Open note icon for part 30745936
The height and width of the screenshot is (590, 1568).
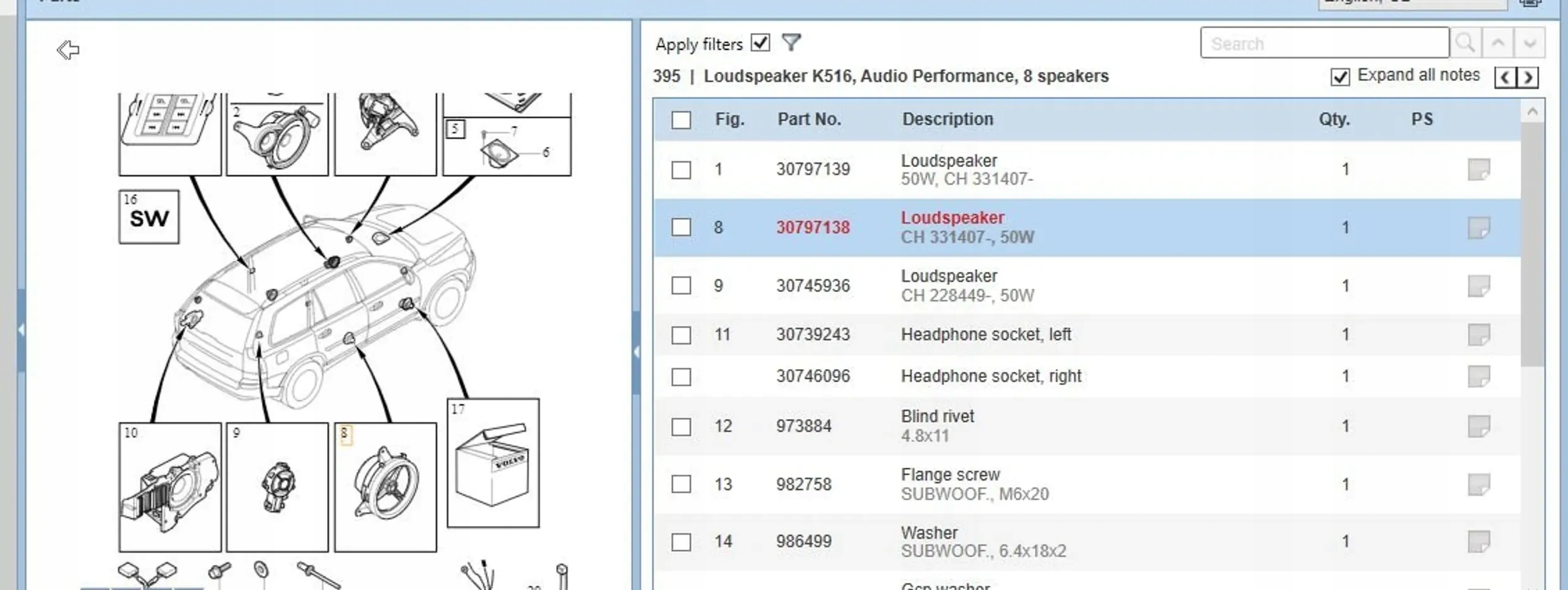pos(1479,286)
